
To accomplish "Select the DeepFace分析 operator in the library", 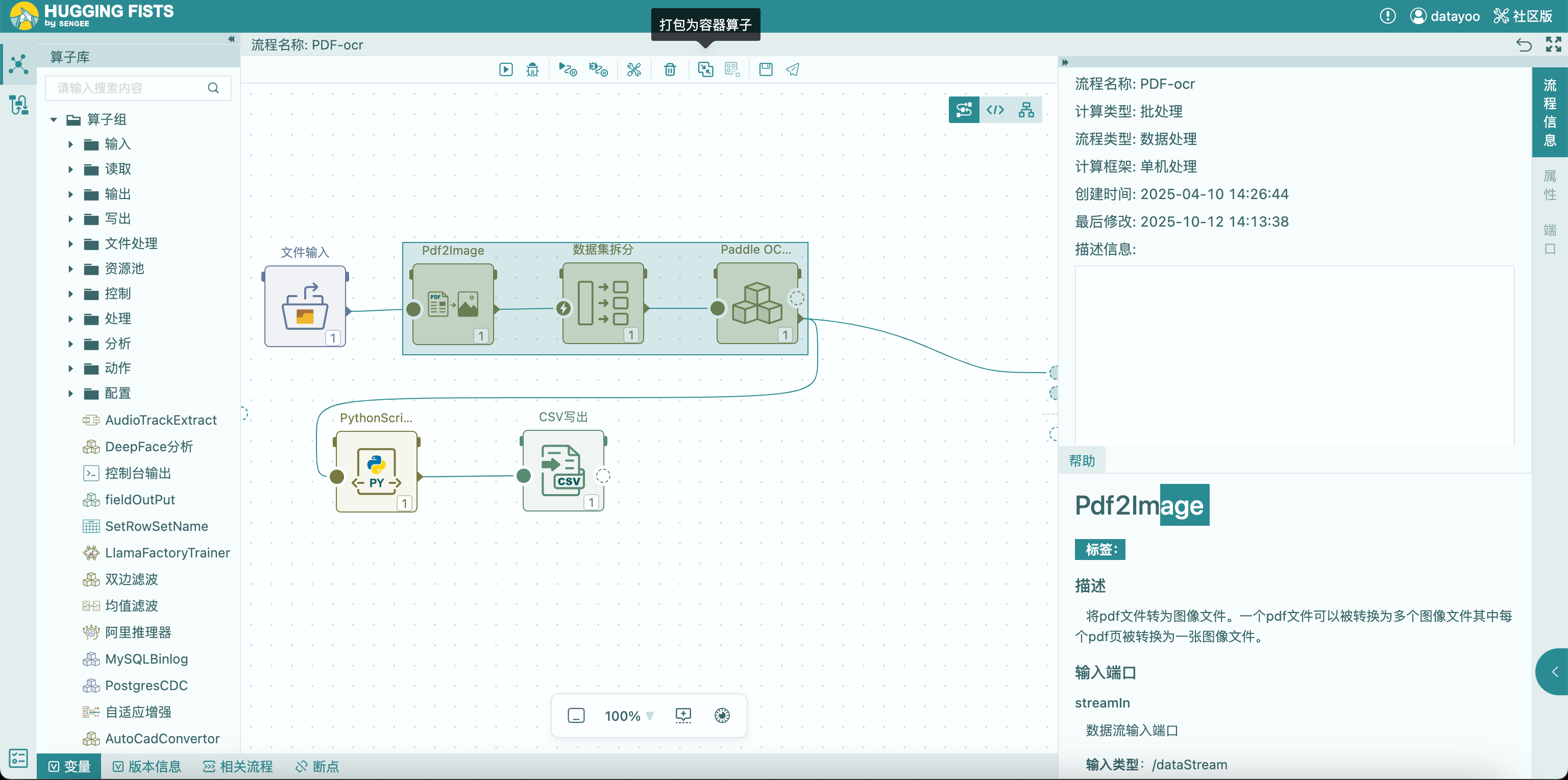I will [x=149, y=446].
